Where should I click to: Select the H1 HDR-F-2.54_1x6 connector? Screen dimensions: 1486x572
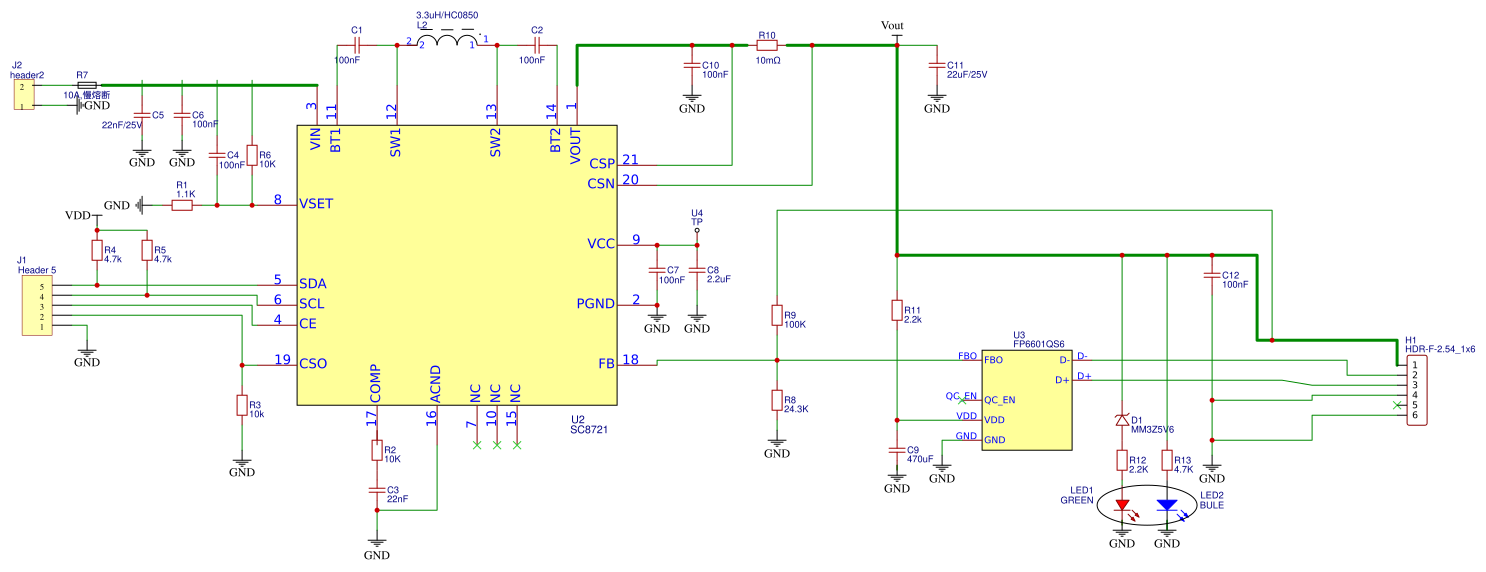click(1415, 386)
